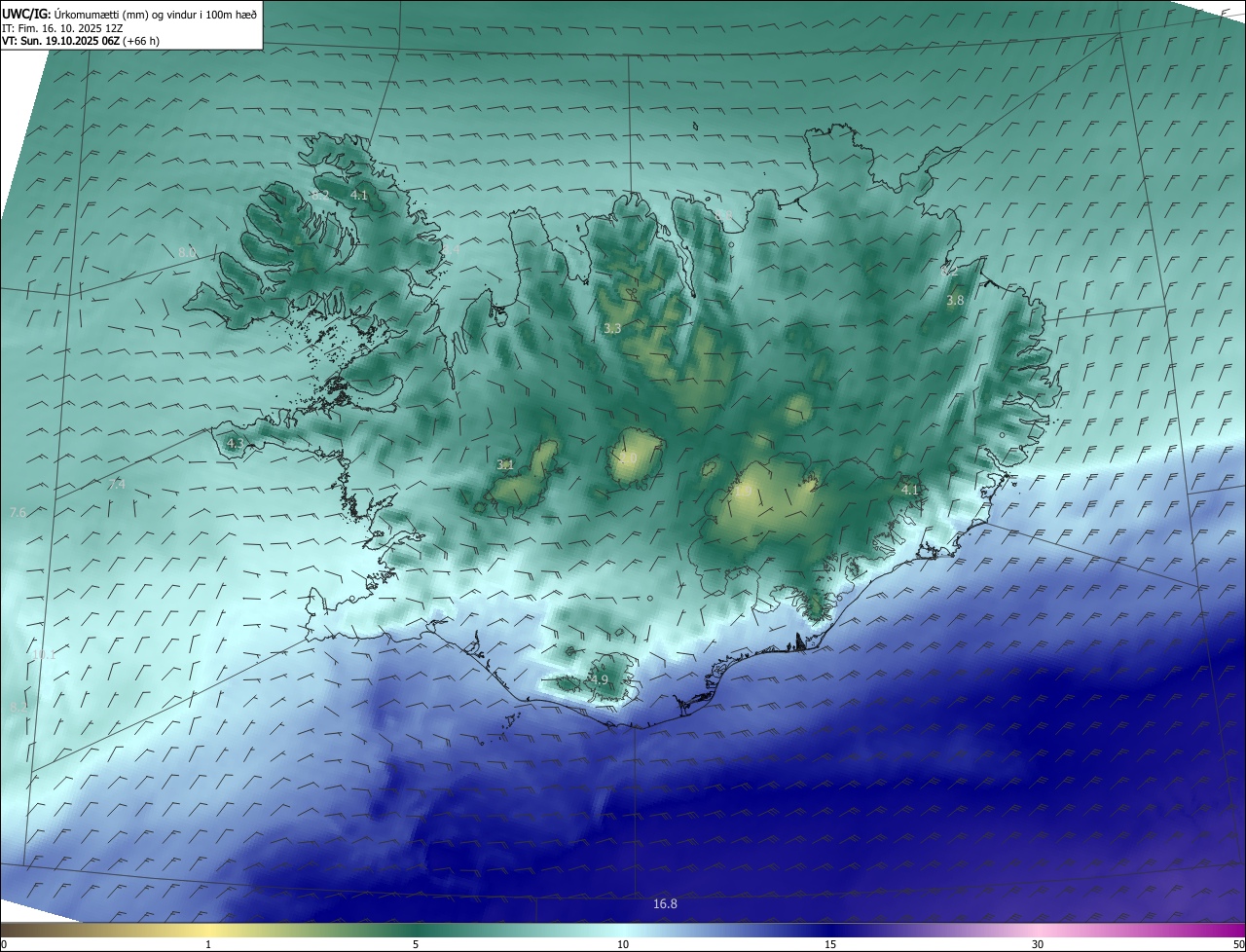The width and height of the screenshot is (1246, 952).
Task: Click the valid time 'VT: Sun. 19.10.2025 06Z'
Action: [61, 41]
